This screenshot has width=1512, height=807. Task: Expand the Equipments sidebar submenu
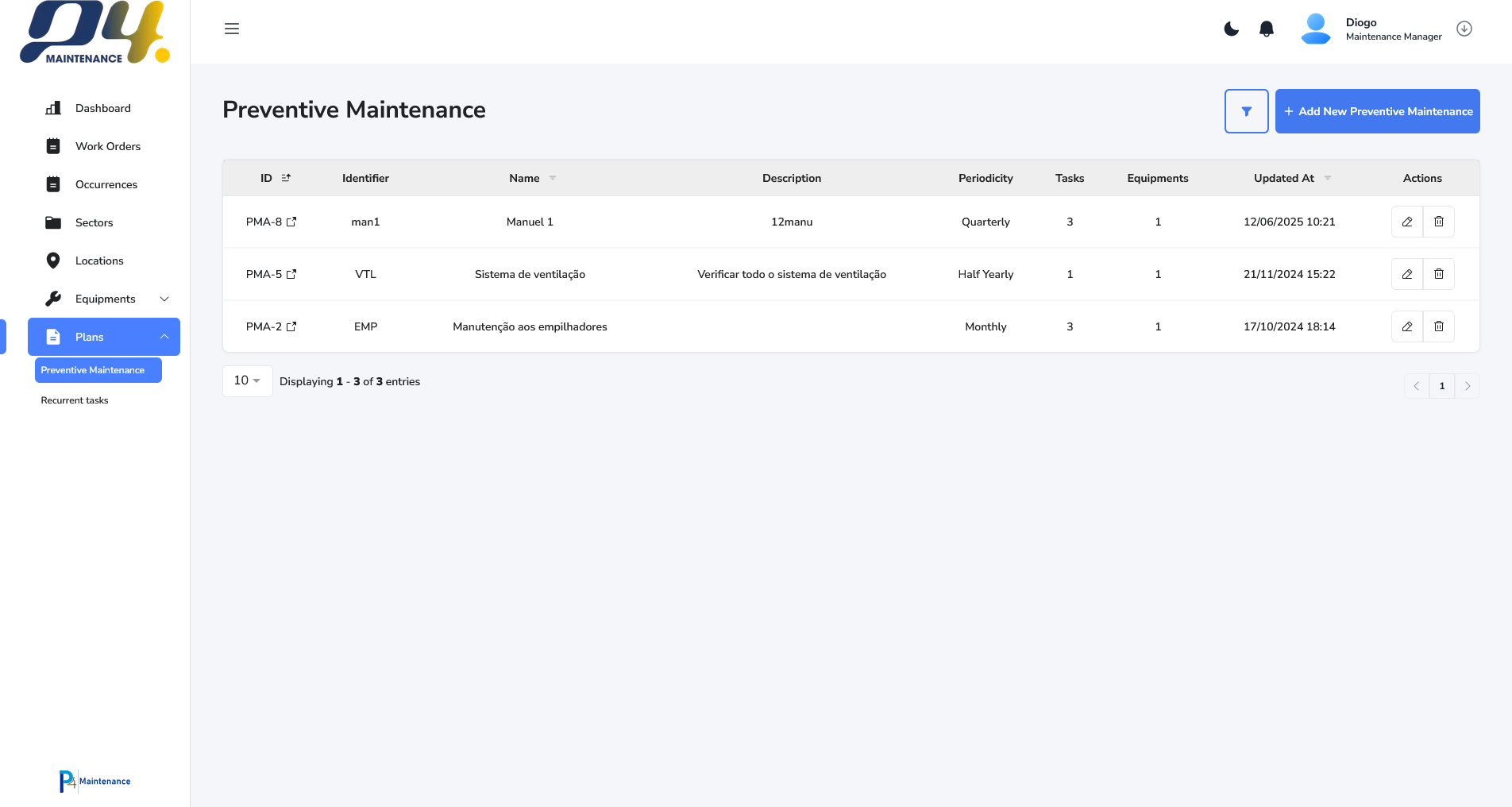click(164, 299)
